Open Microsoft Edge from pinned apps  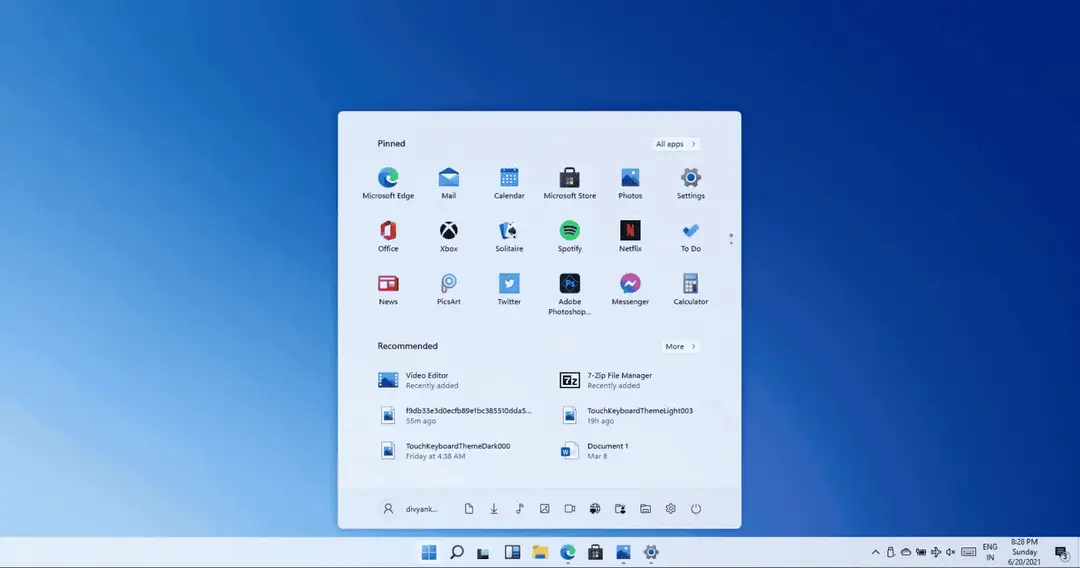tap(388, 183)
